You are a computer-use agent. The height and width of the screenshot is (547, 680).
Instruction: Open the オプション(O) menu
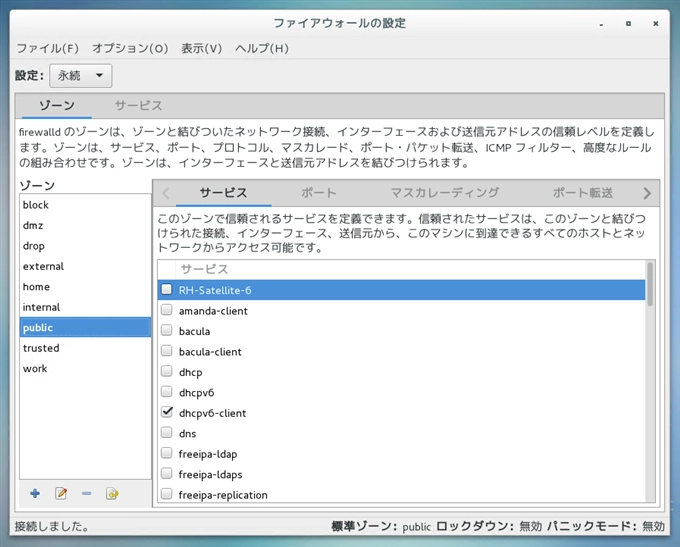tap(130, 48)
